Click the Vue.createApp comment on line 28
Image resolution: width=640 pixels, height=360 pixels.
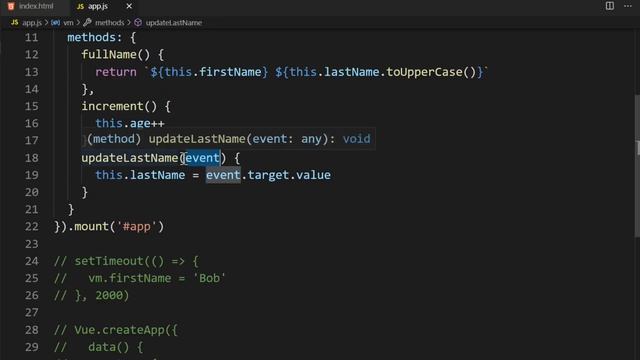(x=116, y=330)
